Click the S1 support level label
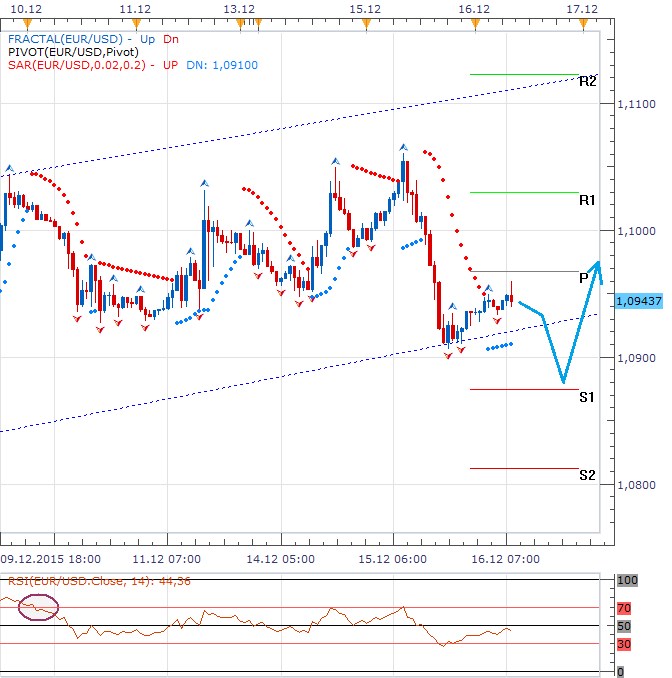Image resolution: width=672 pixels, height=678 pixels. tap(587, 397)
